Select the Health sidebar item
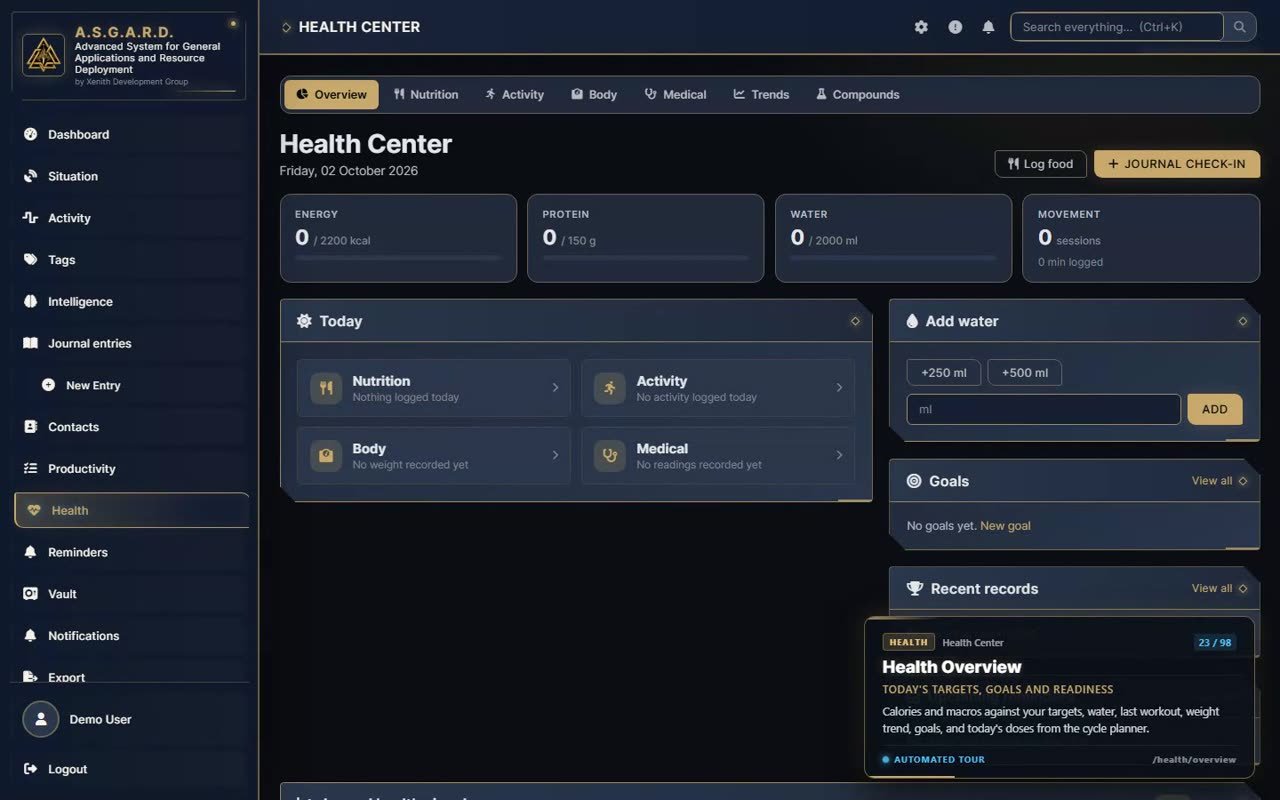Viewport: 1280px width, 800px height. pyautogui.click(x=131, y=510)
